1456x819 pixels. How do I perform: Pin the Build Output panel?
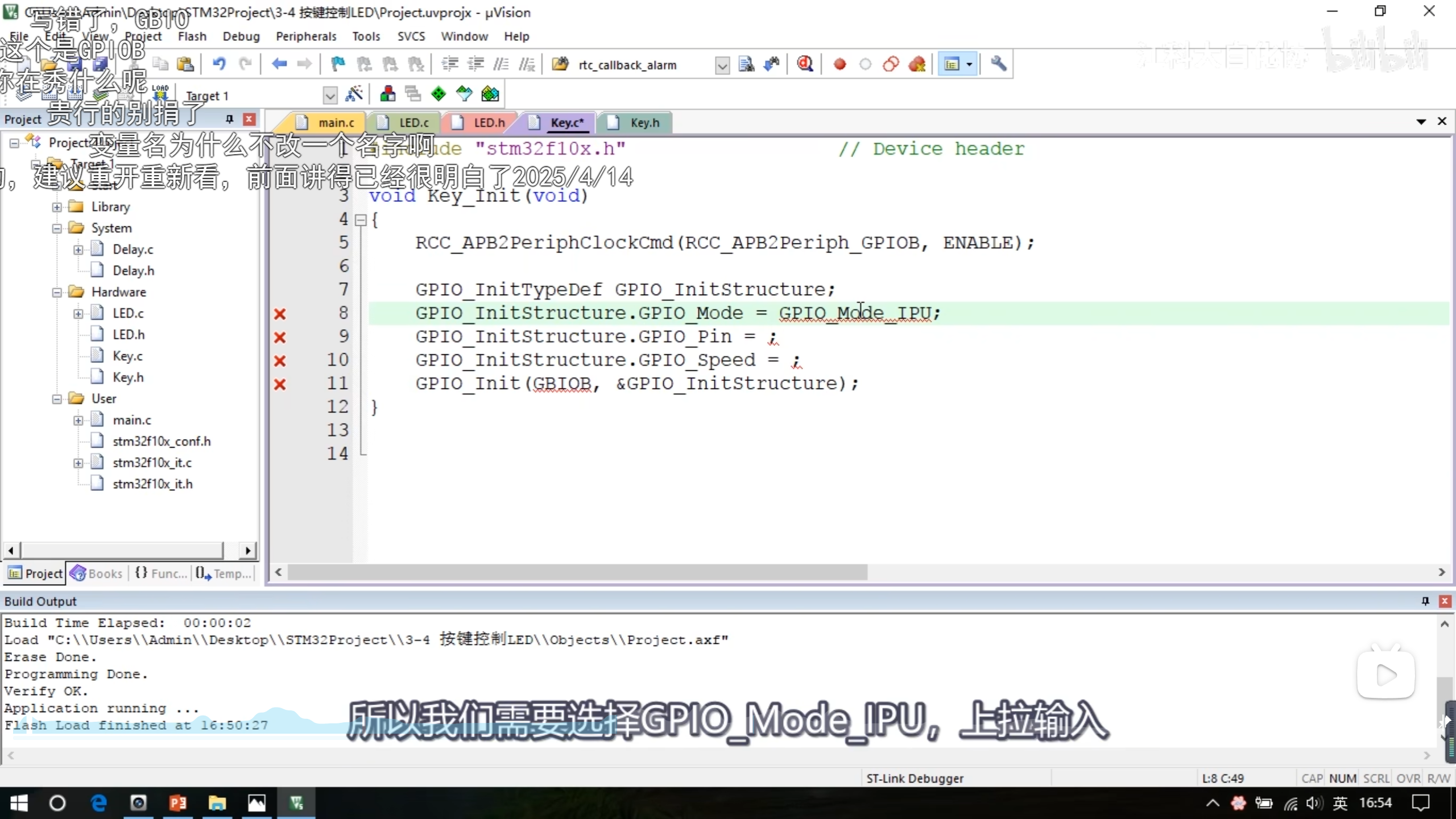coord(1425,601)
